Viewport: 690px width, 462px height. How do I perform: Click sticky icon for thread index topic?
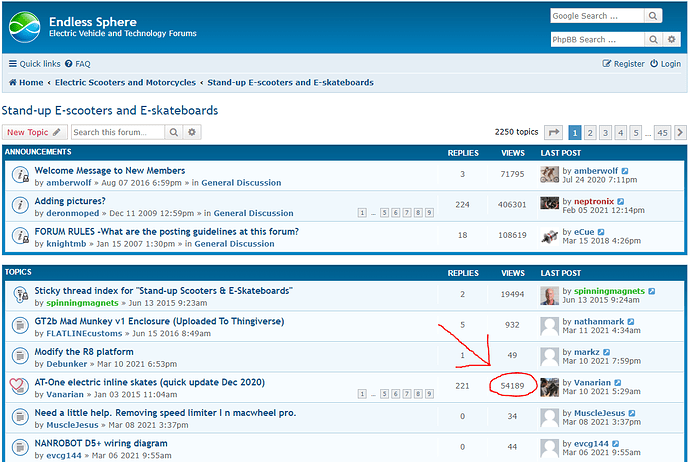click(x=20, y=295)
